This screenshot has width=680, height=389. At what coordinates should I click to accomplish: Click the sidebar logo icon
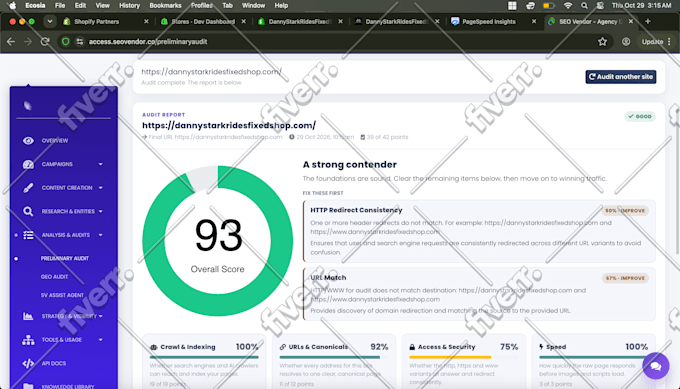tap(28, 105)
